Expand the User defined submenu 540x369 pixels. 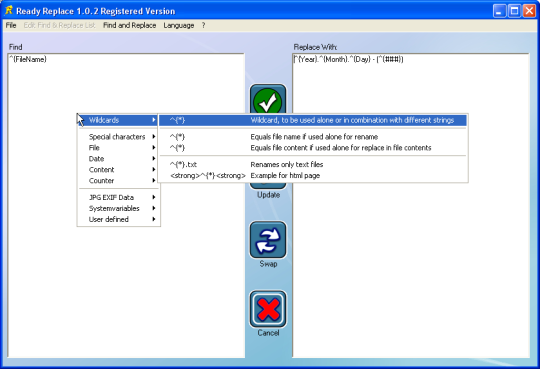(118, 219)
